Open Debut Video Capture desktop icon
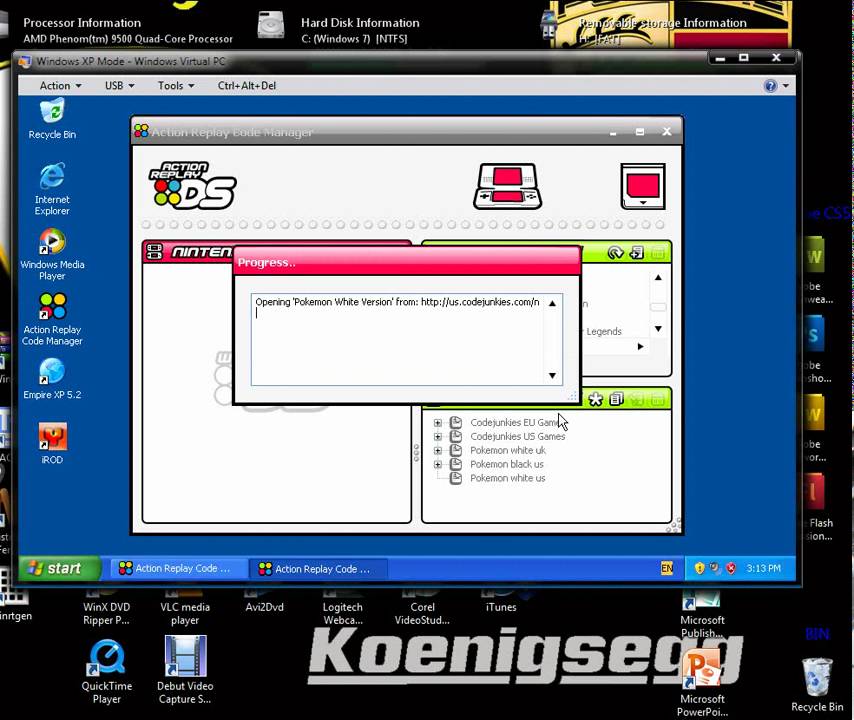 click(x=185, y=670)
